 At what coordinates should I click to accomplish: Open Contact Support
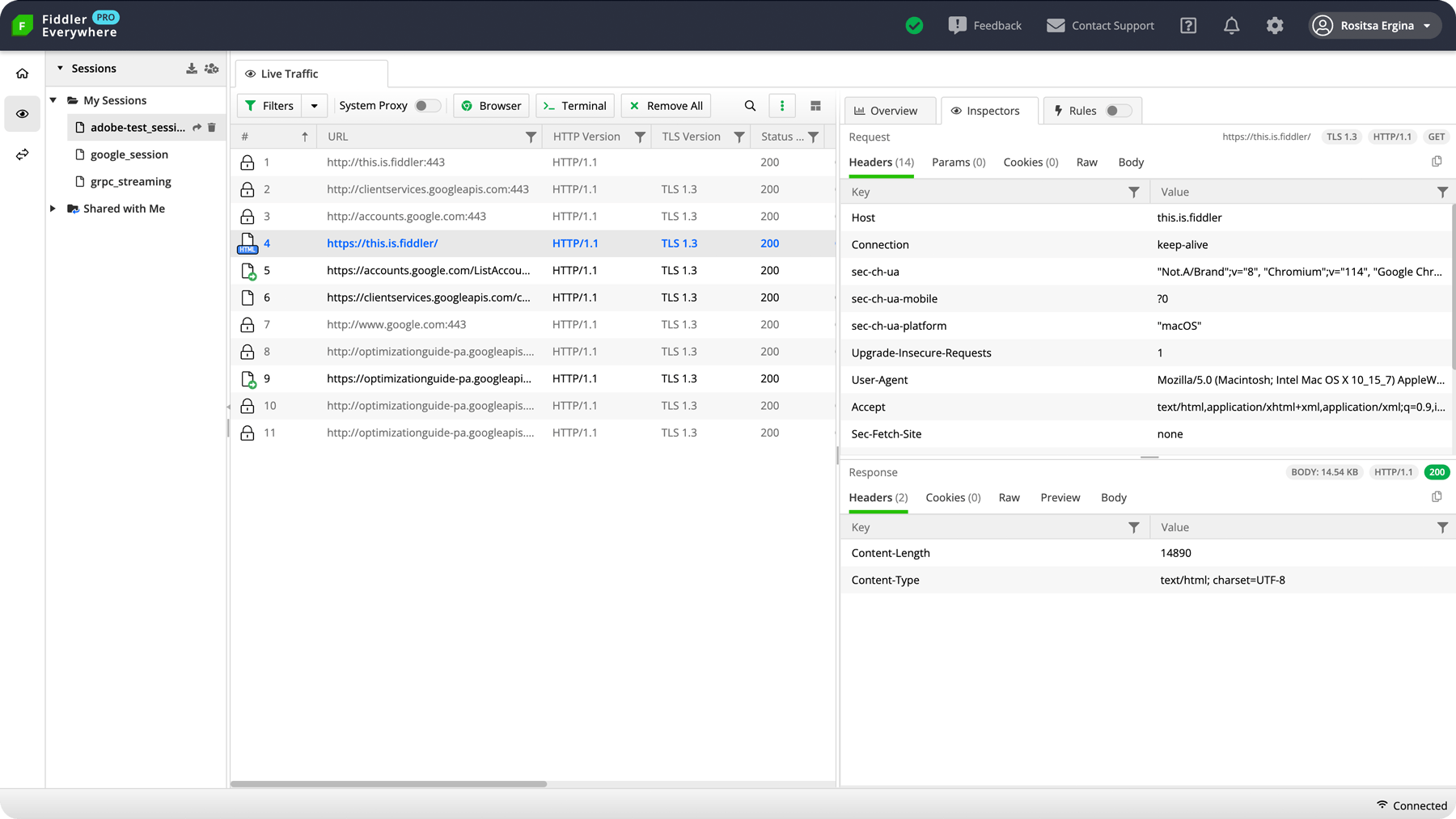tap(1100, 25)
